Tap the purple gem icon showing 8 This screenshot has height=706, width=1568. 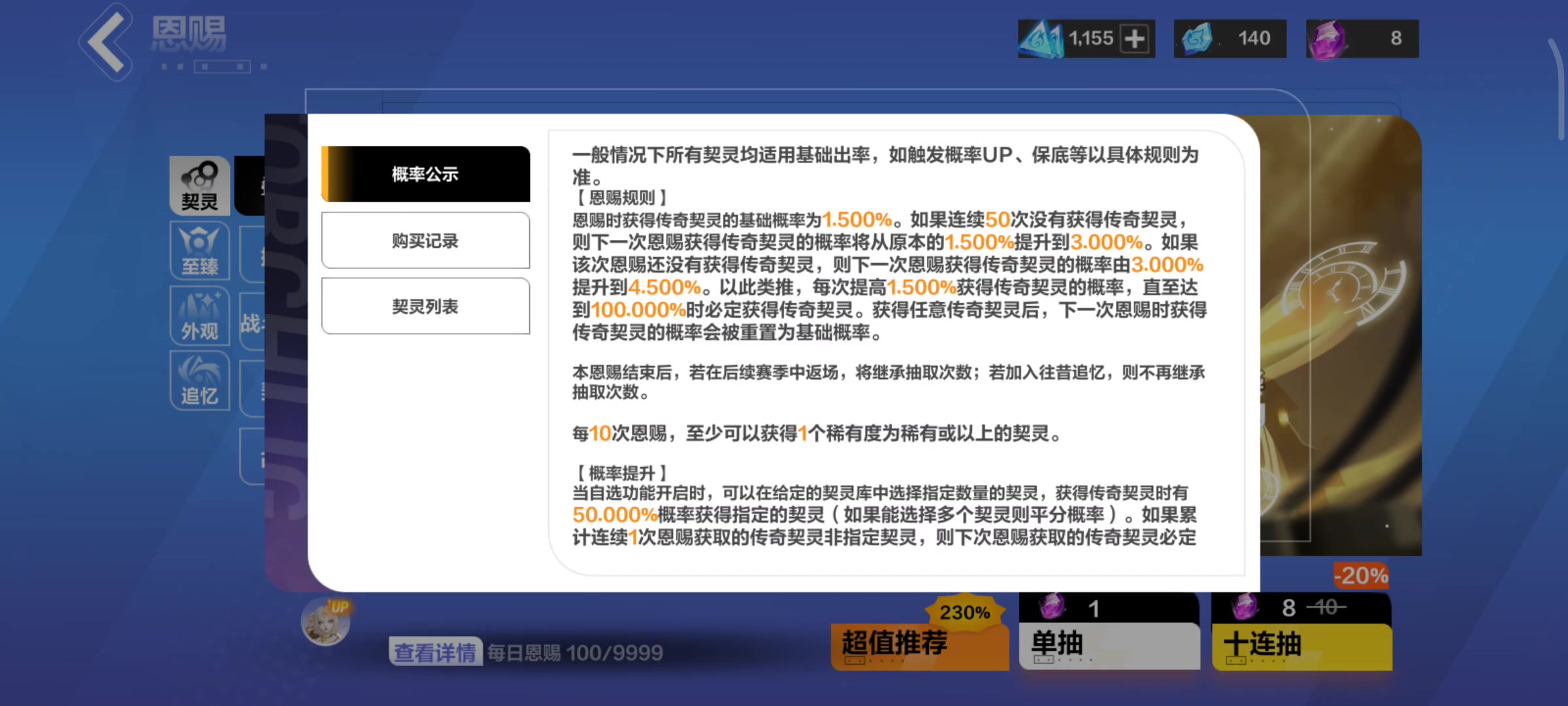click(1328, 39)
